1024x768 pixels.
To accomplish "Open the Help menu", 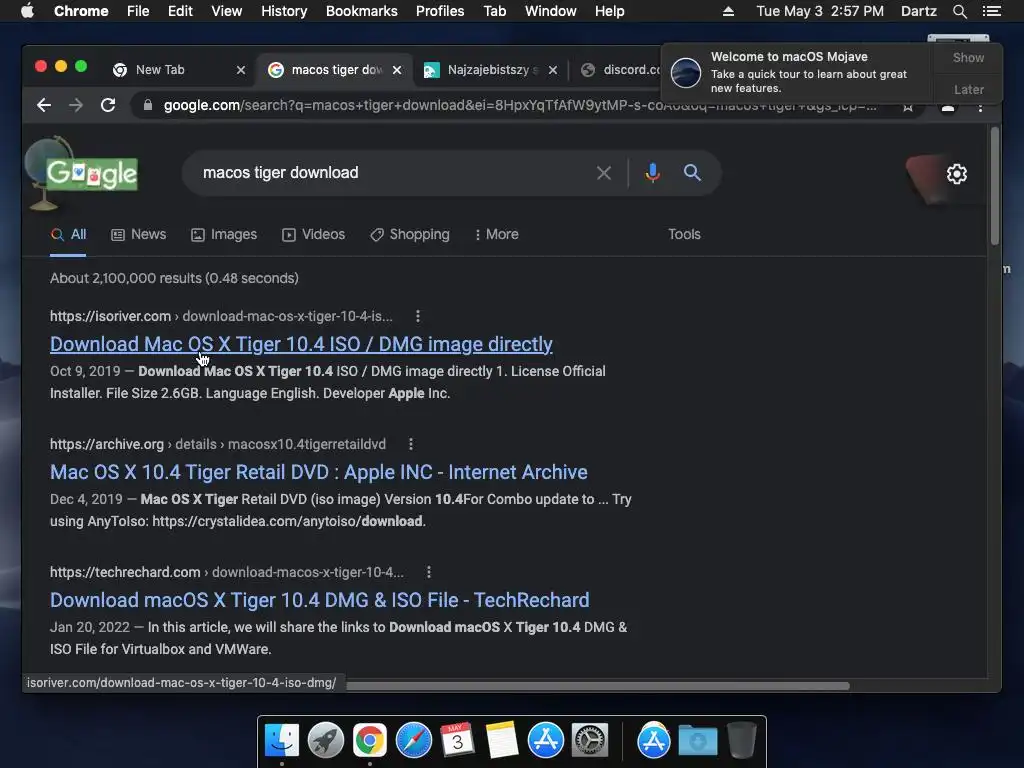I will (x=609, y=11).
